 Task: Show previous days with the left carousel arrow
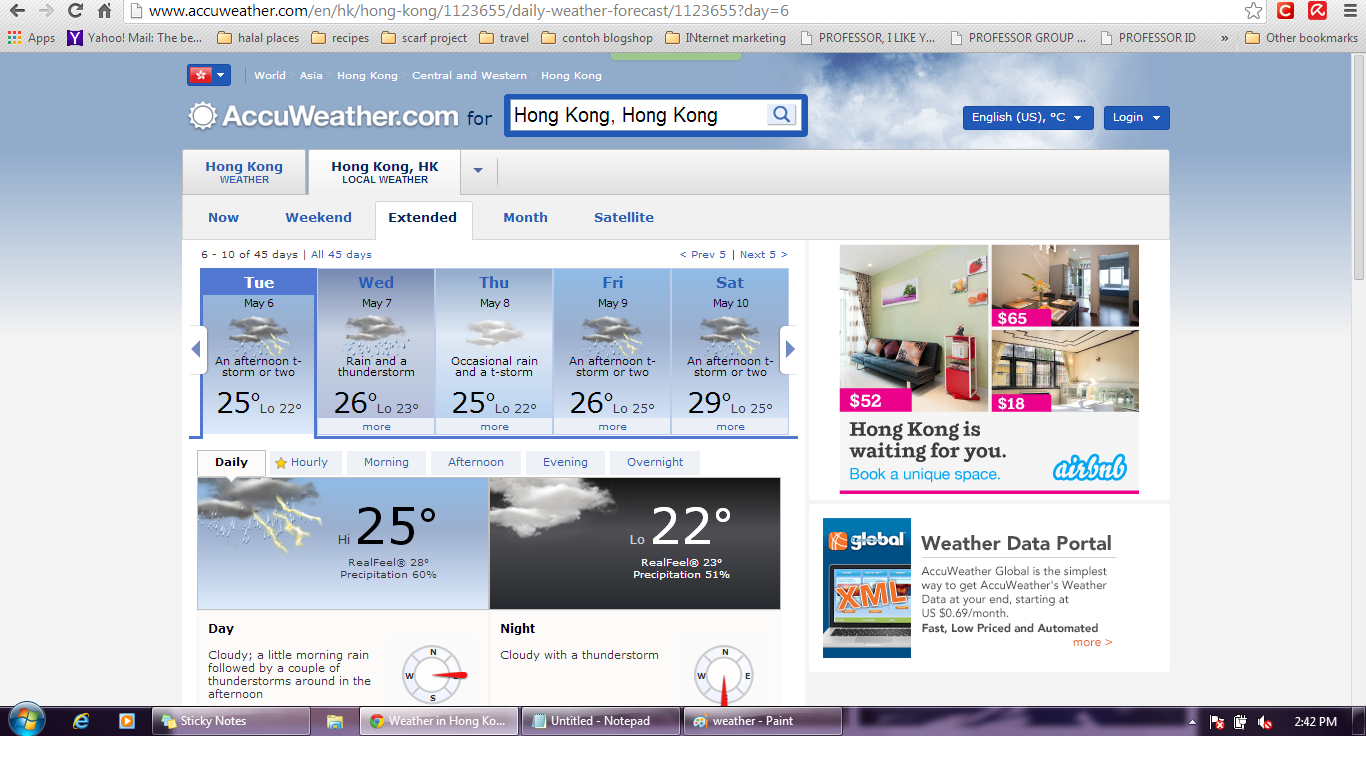(197, 350)
